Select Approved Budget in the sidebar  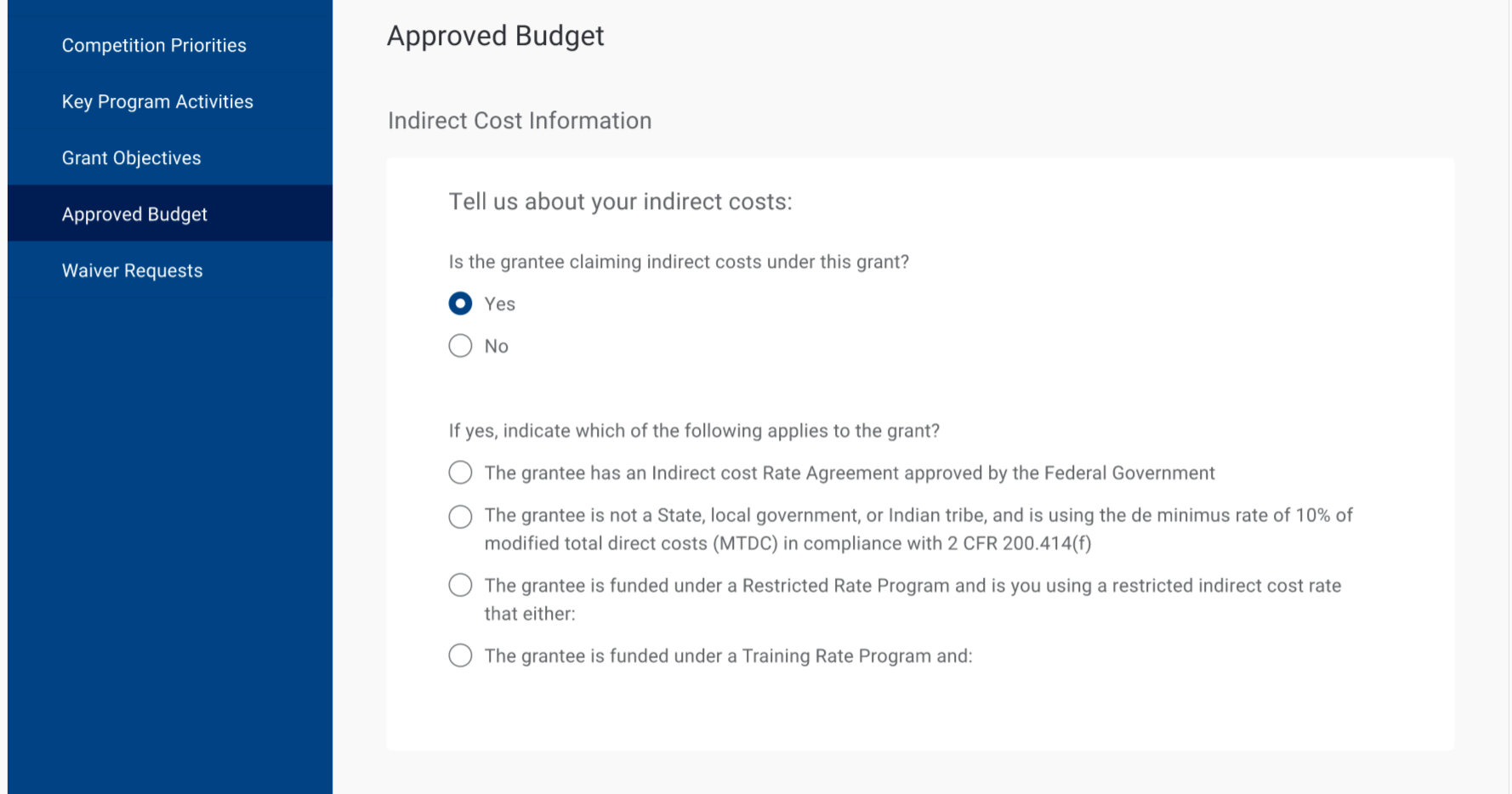134,214
